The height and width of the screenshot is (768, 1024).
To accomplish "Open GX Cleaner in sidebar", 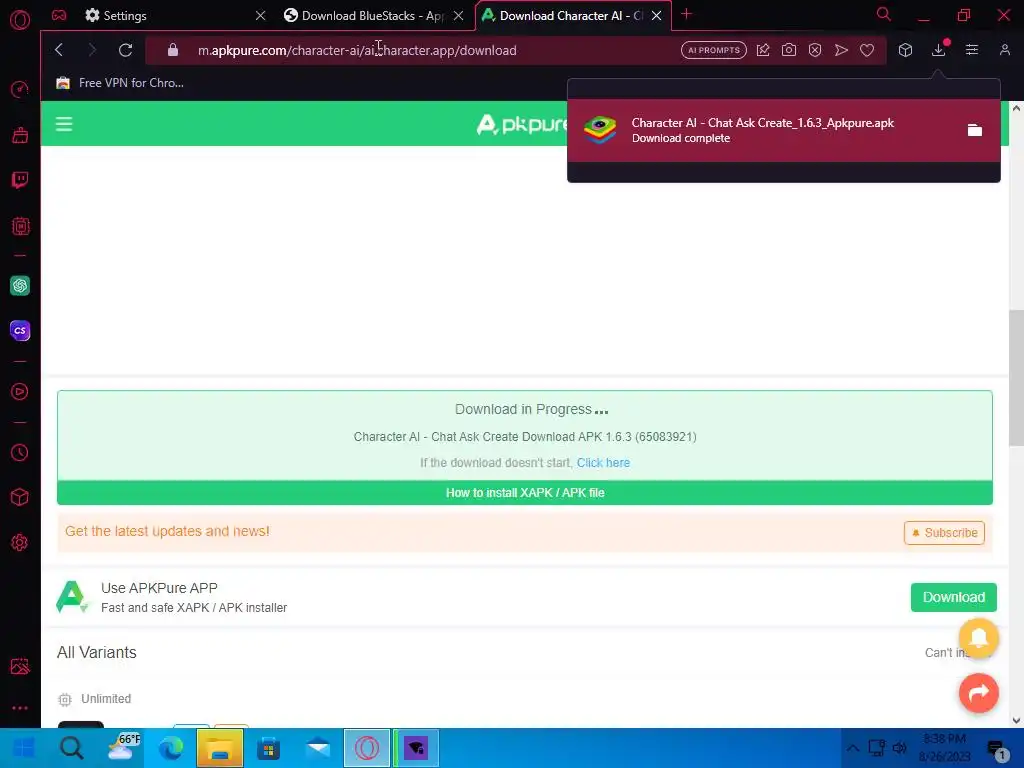I will click(20, 135).
